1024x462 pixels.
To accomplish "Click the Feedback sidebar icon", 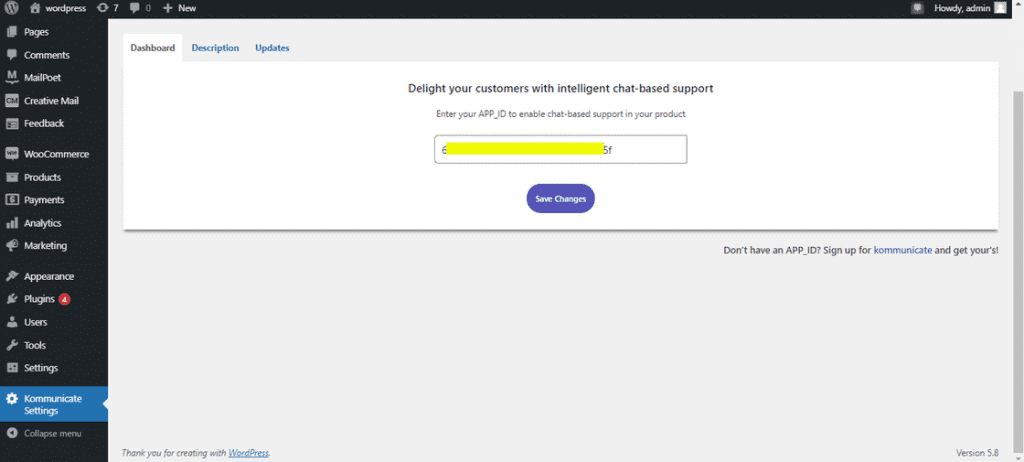I will click(12, 124).
